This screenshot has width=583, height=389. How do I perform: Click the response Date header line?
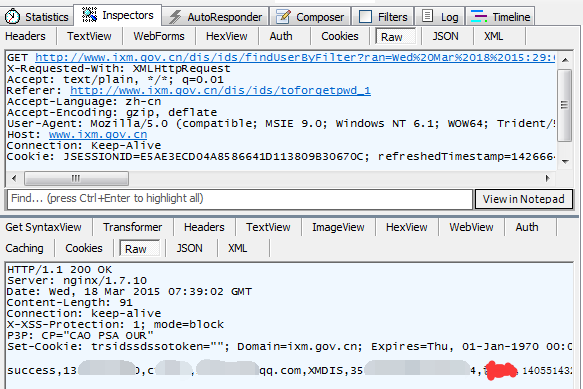[x=129, y=292]
